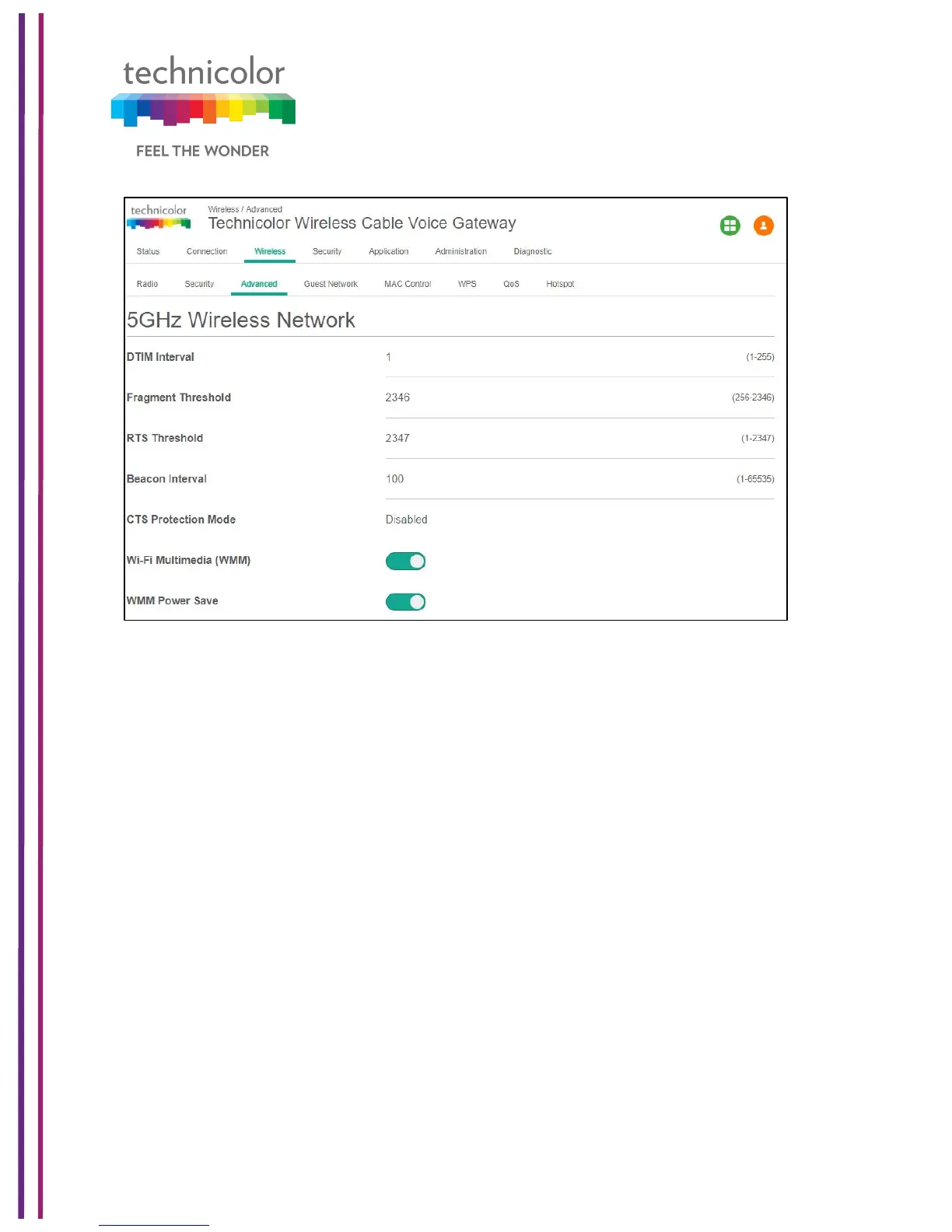Select the Advanced sub-tab
The height and width of the screenshot is (1232, 952).
pos(259,284)
